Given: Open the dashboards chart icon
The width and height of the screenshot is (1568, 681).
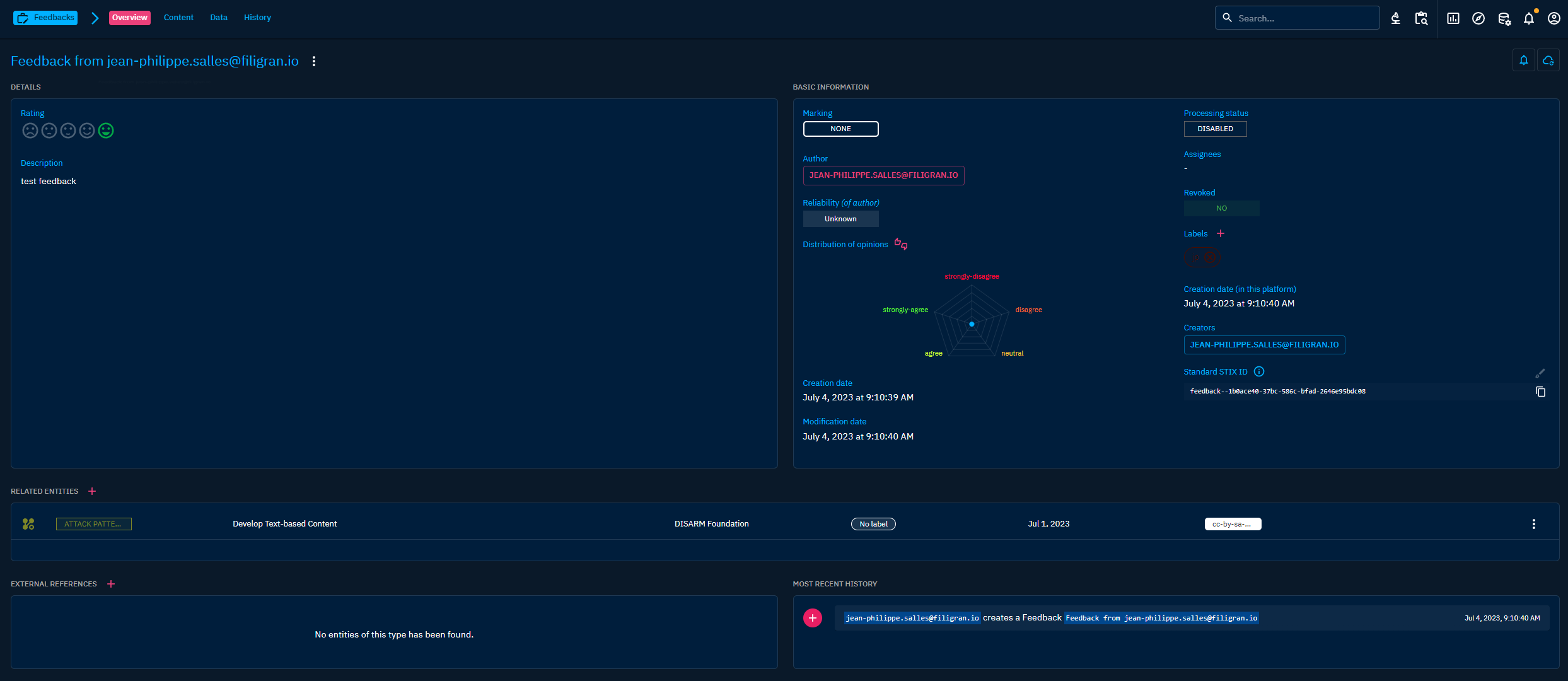Looking at the screenshot, I should 1453,18.
